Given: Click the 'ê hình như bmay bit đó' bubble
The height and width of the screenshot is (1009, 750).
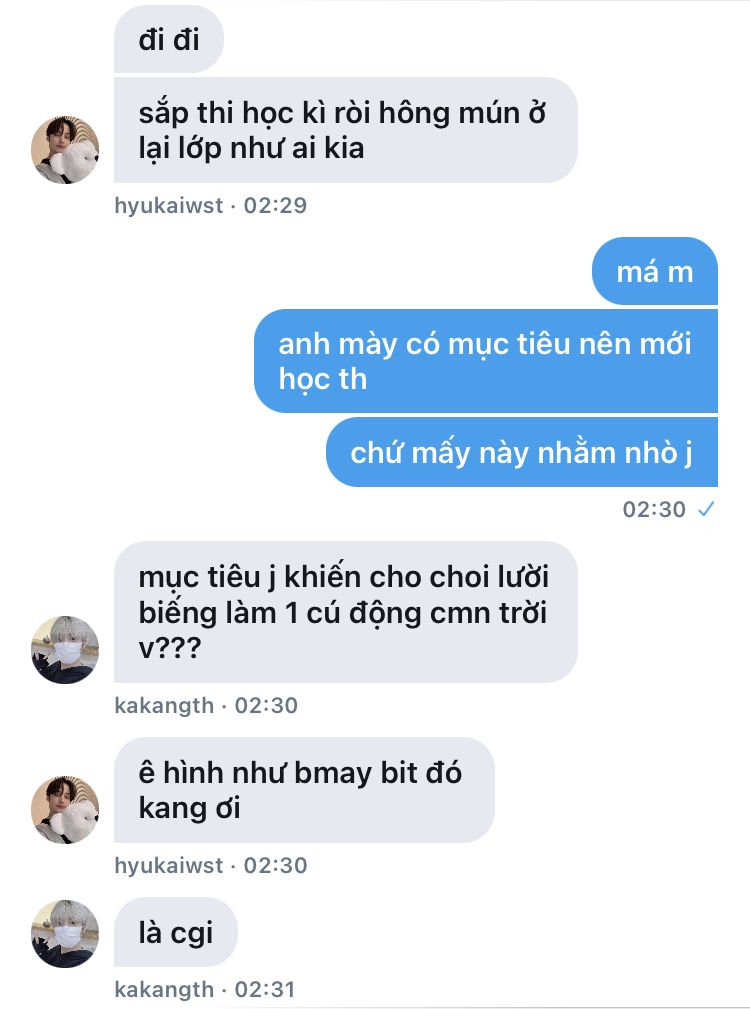Looking at the screenshot, I should [304, 790].
